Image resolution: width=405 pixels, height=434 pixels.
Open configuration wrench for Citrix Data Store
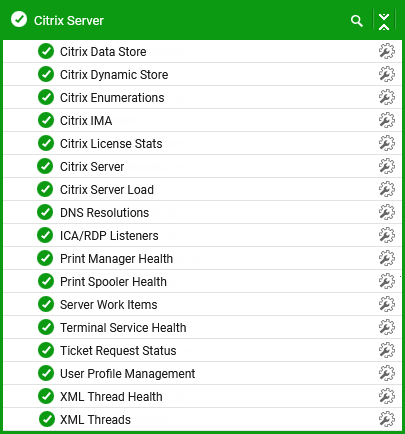(x=387, y=51)
